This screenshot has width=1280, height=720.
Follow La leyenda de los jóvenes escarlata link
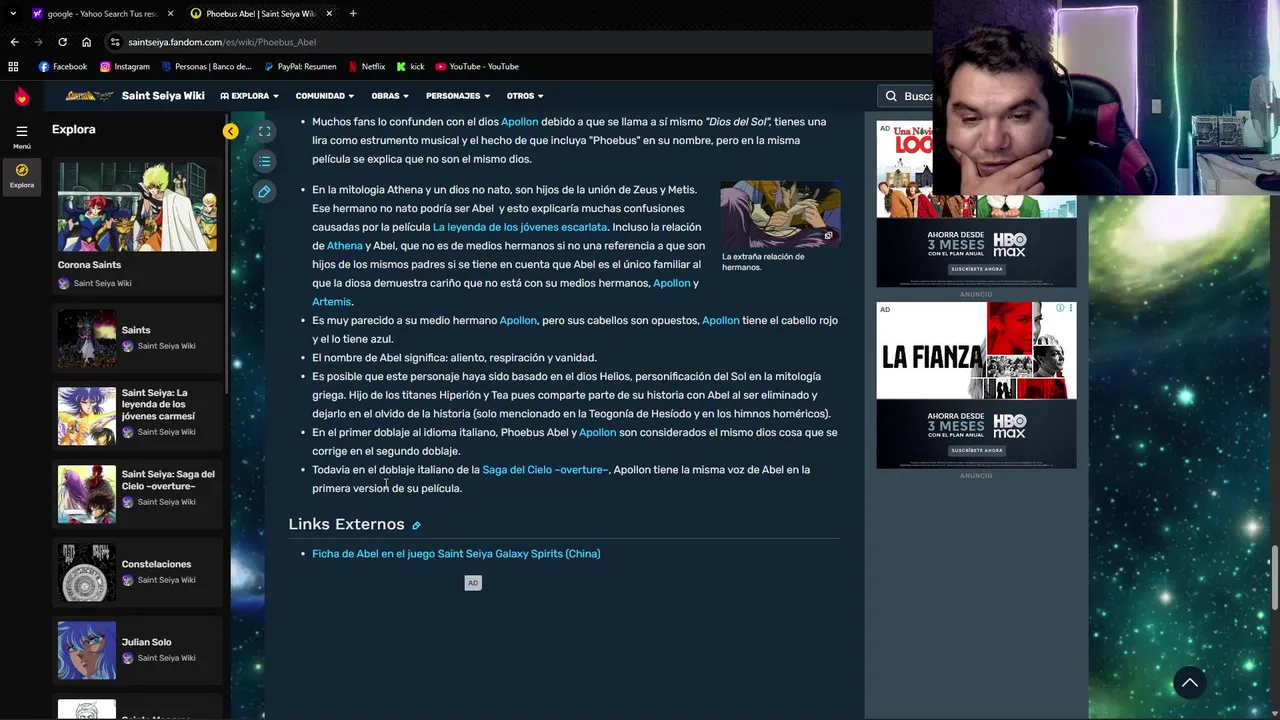click(x=519, y=227)
